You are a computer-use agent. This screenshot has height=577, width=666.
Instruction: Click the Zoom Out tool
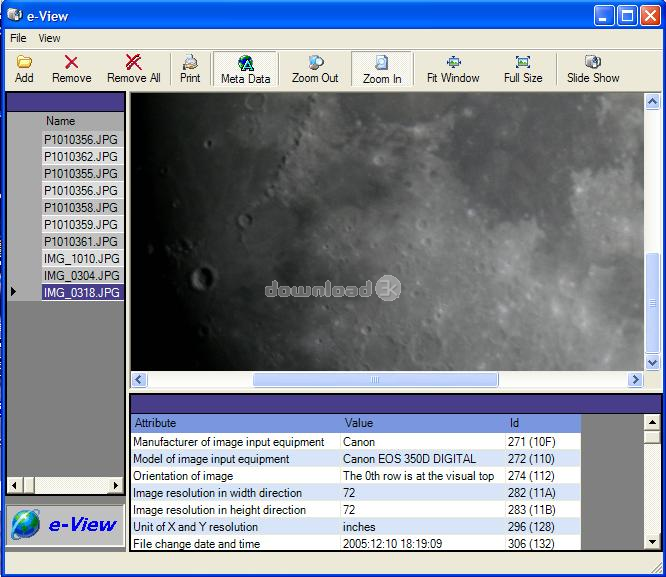315,69
